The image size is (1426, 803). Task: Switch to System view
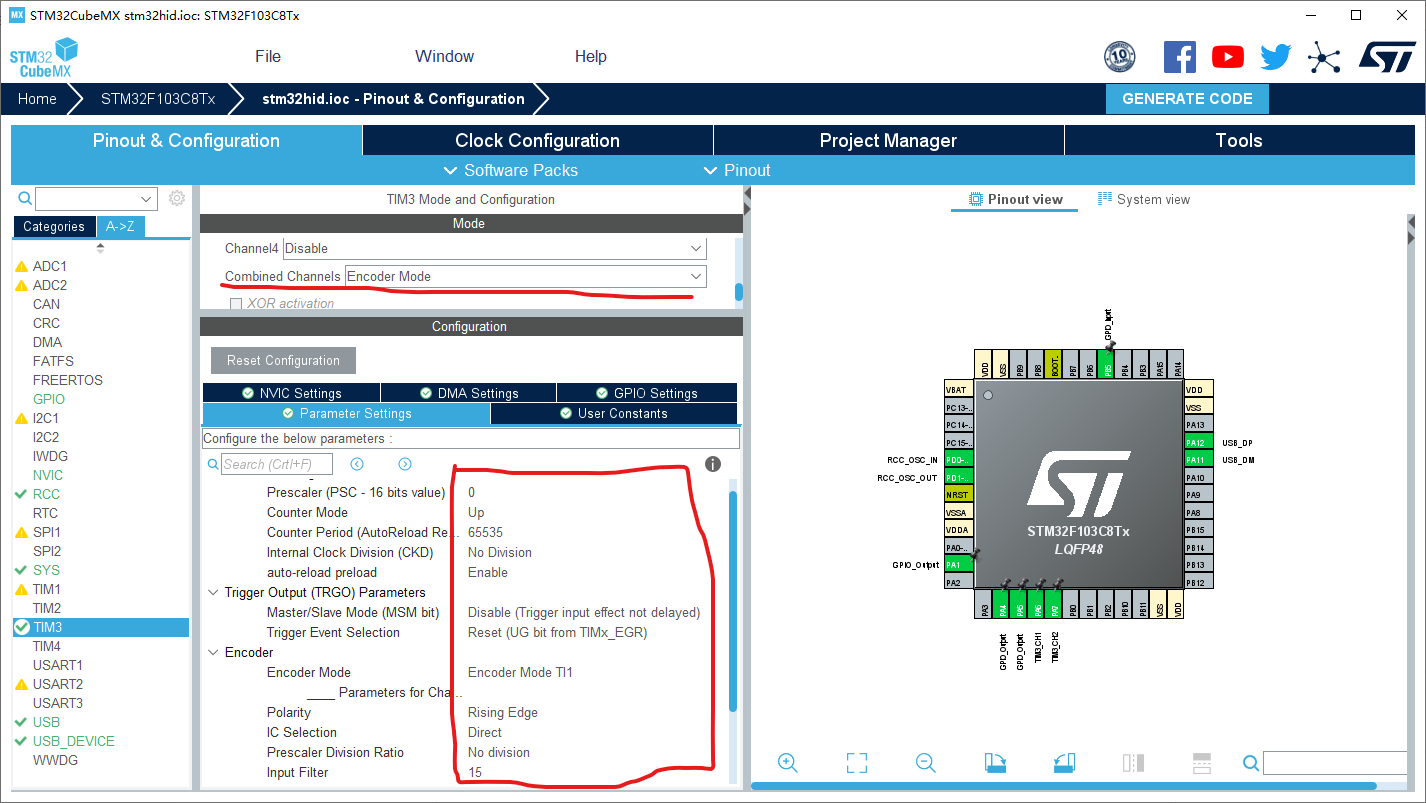1144,199
